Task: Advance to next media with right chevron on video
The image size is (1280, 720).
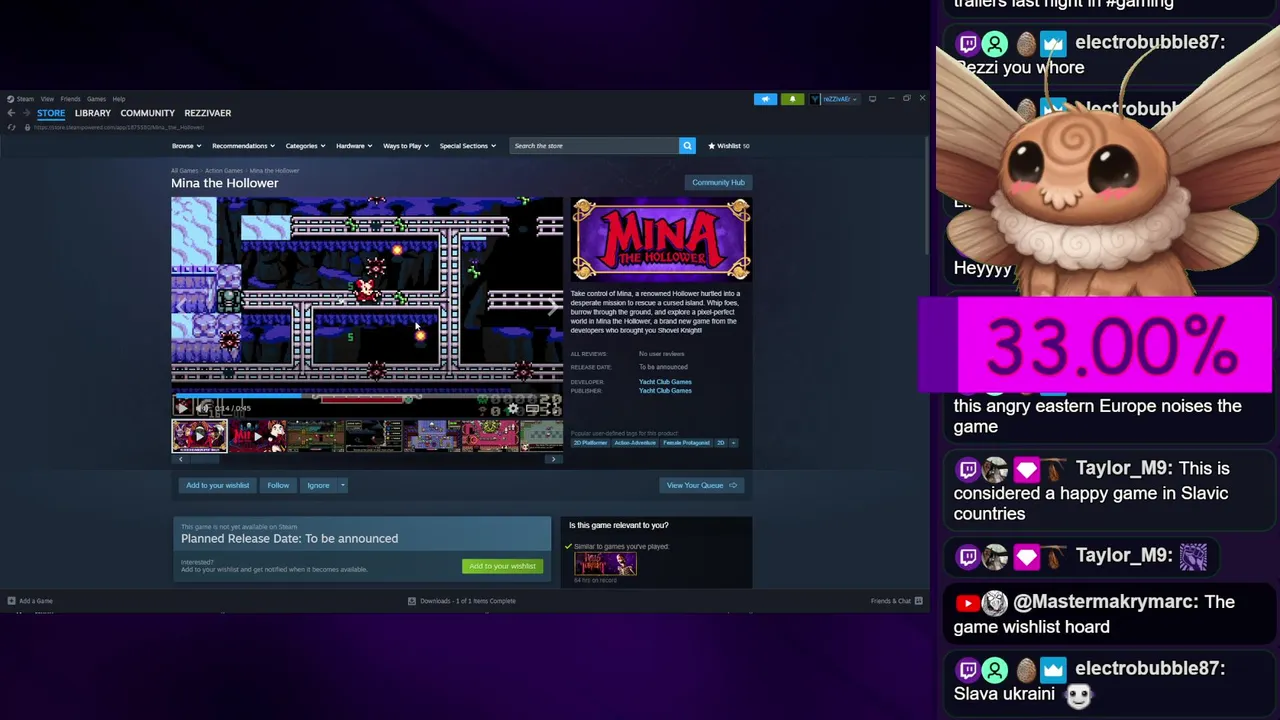Action: (553, 308)
